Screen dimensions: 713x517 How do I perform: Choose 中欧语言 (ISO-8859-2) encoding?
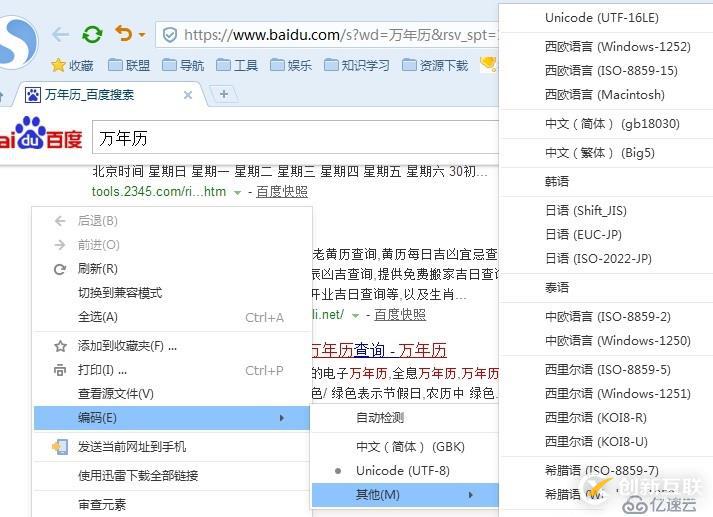pos(607,317)
